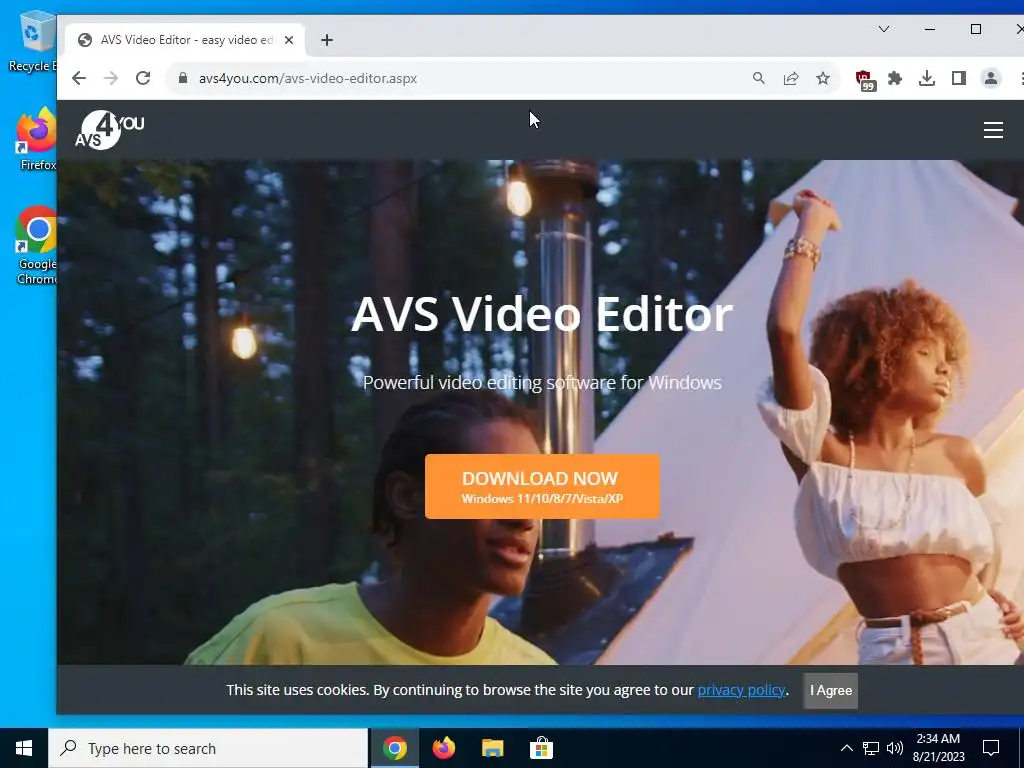Click the Chrome forward arrow
Viewport: 1024px width, 768px height.
[x=111, y=78]
